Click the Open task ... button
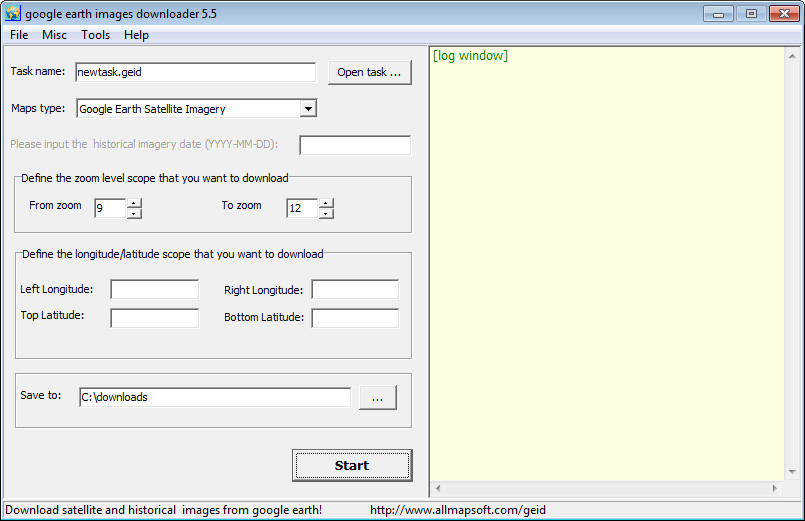 [370, 72]
